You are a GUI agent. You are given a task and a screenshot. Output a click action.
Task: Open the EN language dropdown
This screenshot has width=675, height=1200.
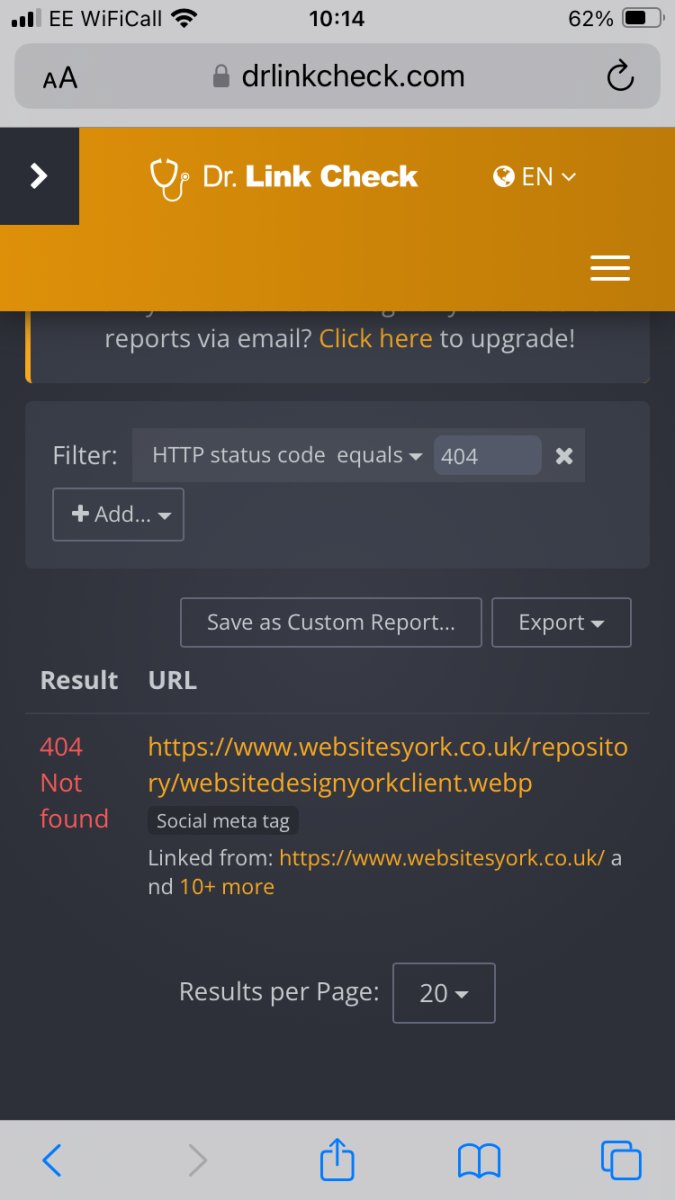[x=535, y=177]
